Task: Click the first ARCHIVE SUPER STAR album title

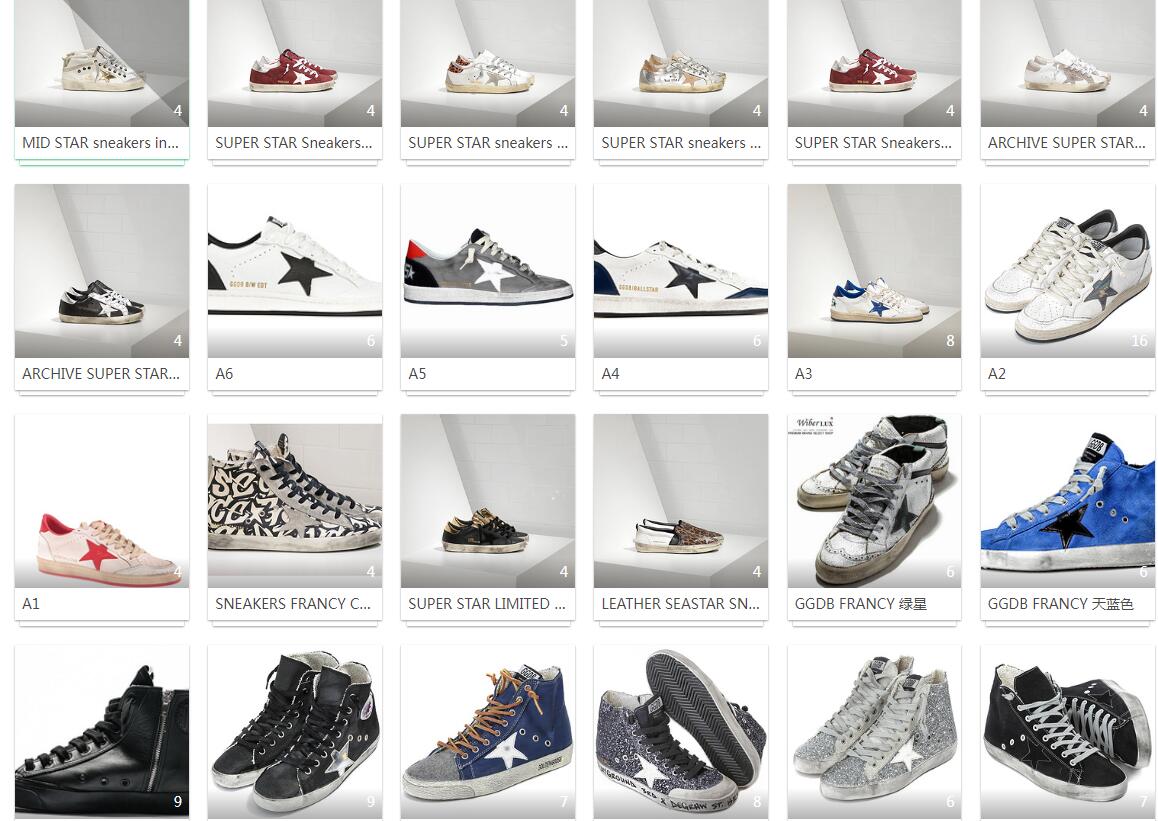Action: pyautogui.click(x=1066, y=143)
